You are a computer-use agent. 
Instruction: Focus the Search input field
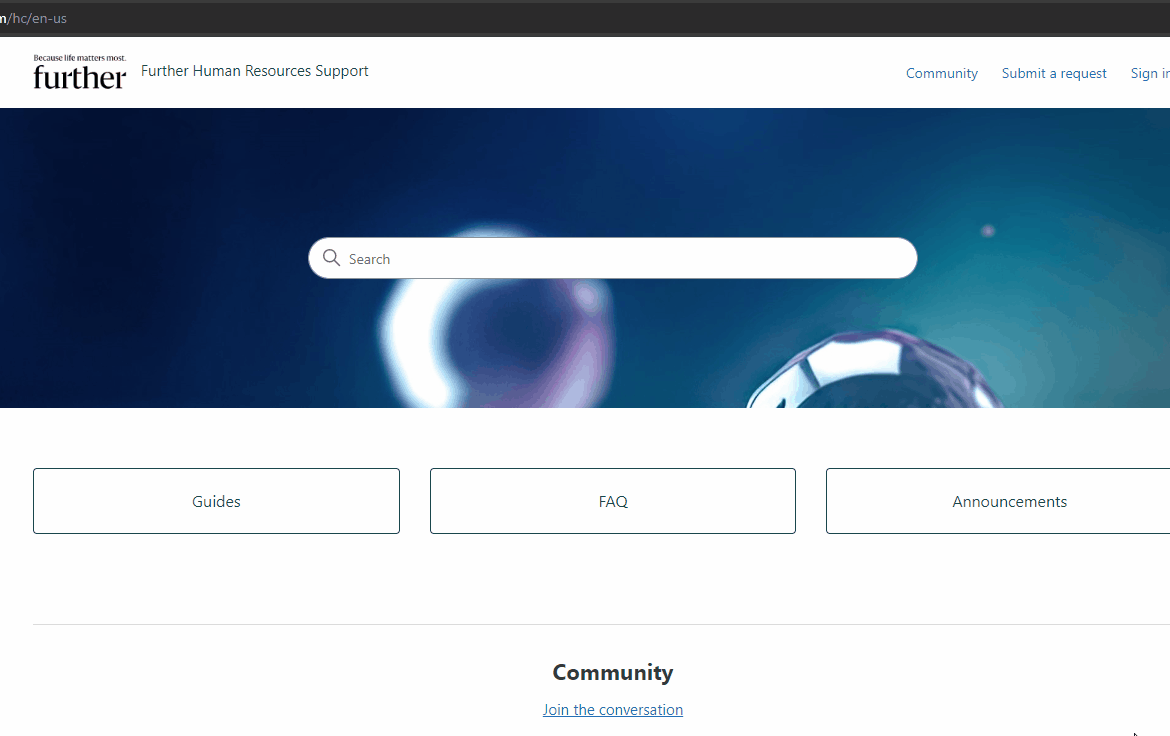(620, 259)
